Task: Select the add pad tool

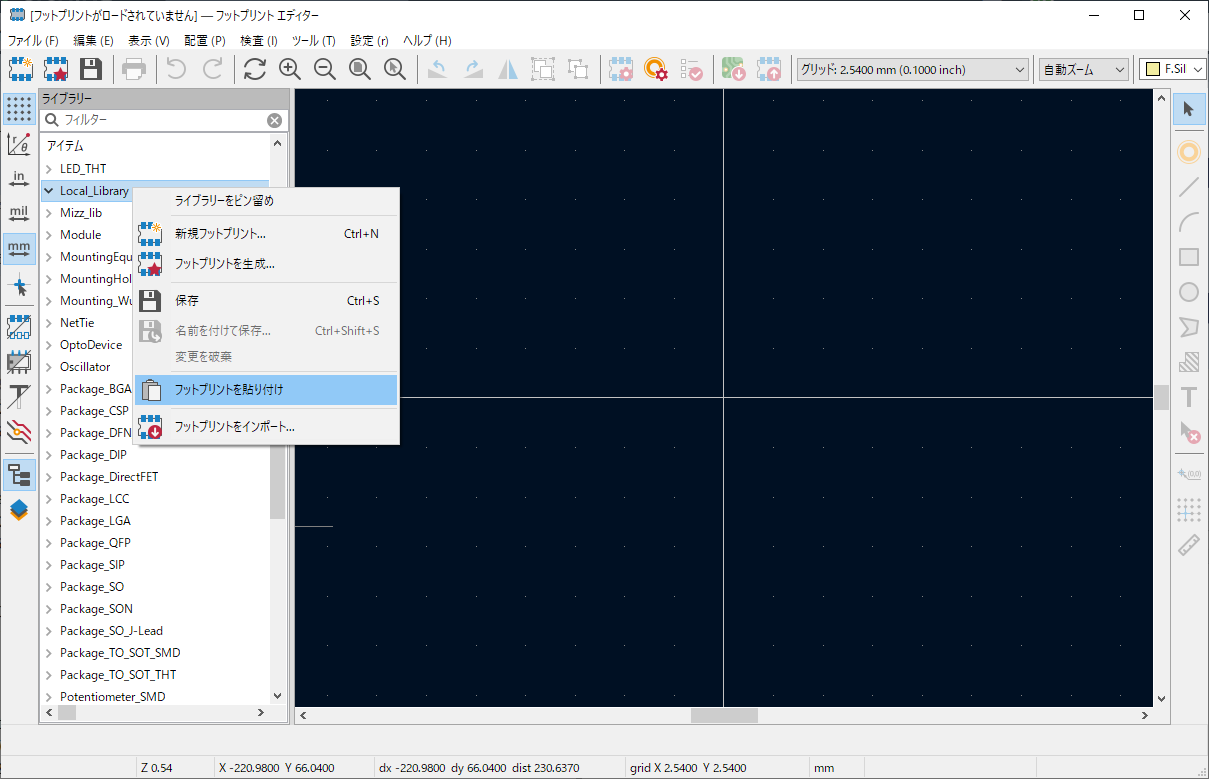Action: [x=1188, y=152]
